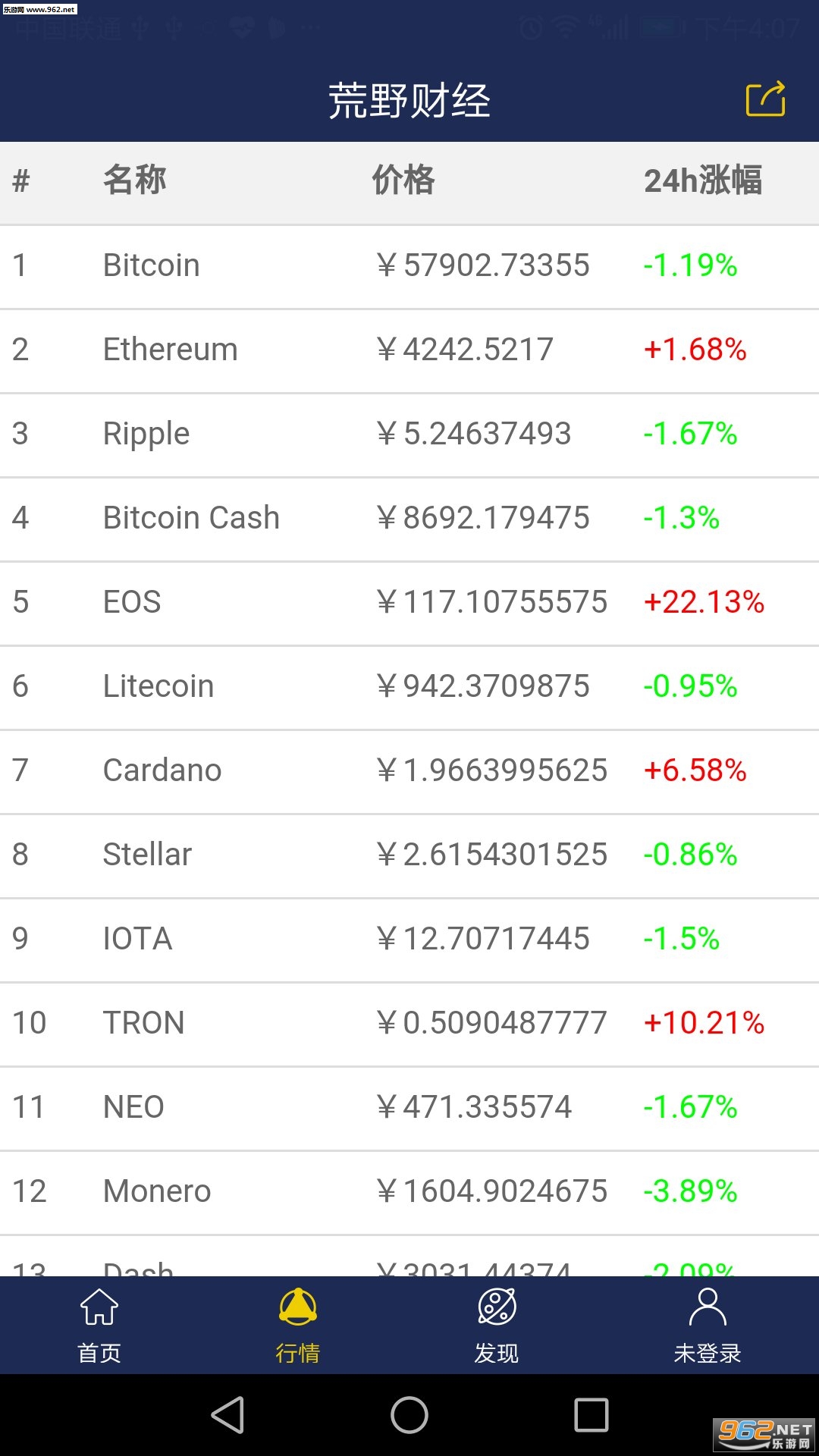Select the Monero listing
Viewport: 819px width, 1456px height.
coord(409,1193)
